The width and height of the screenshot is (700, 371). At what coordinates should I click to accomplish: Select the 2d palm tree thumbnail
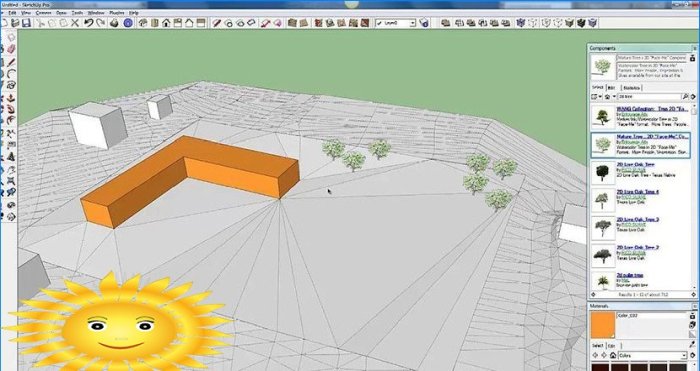point(602,281)
